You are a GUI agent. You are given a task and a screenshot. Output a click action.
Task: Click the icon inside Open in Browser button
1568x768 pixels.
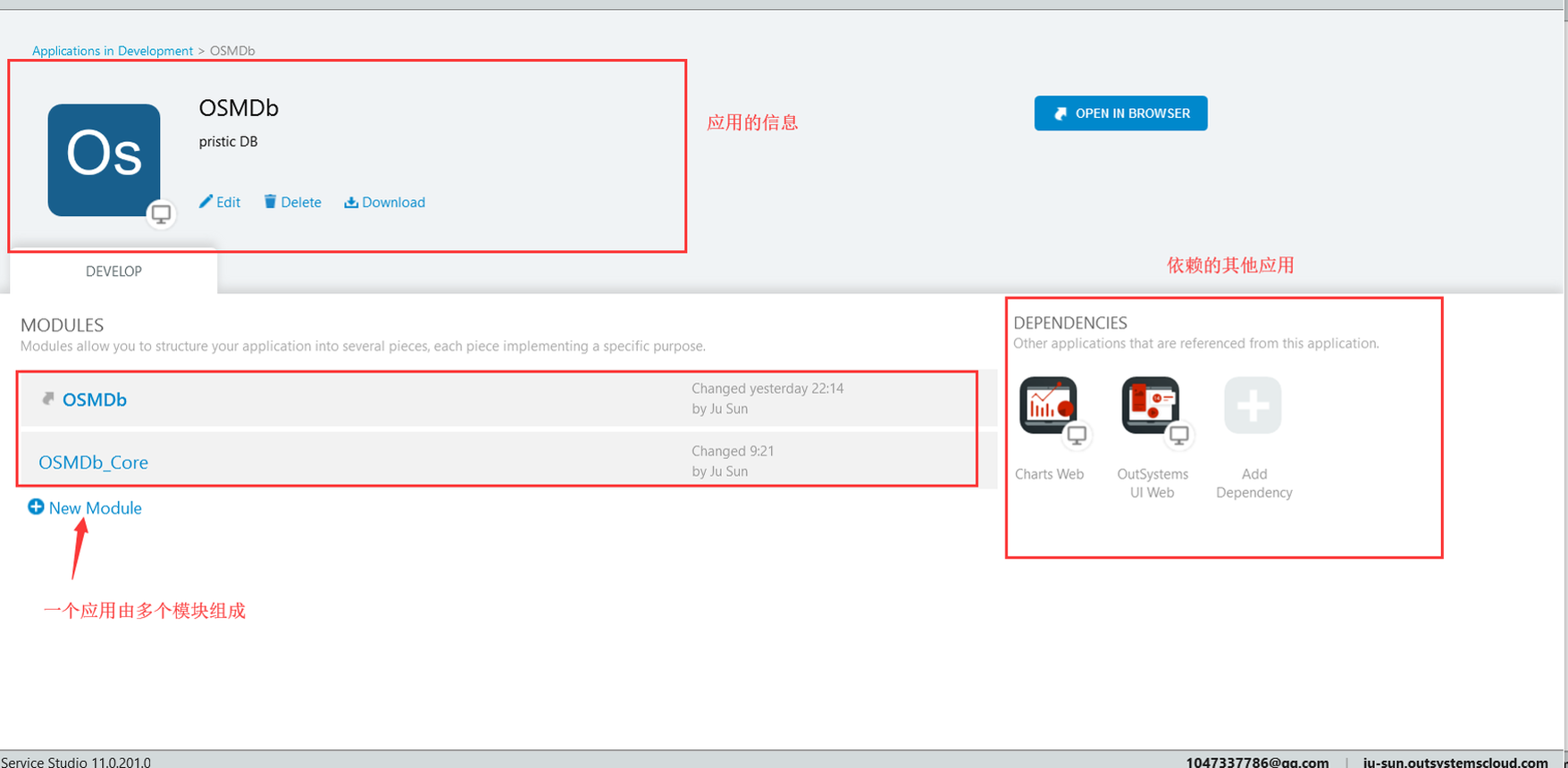coord(1061,113)
